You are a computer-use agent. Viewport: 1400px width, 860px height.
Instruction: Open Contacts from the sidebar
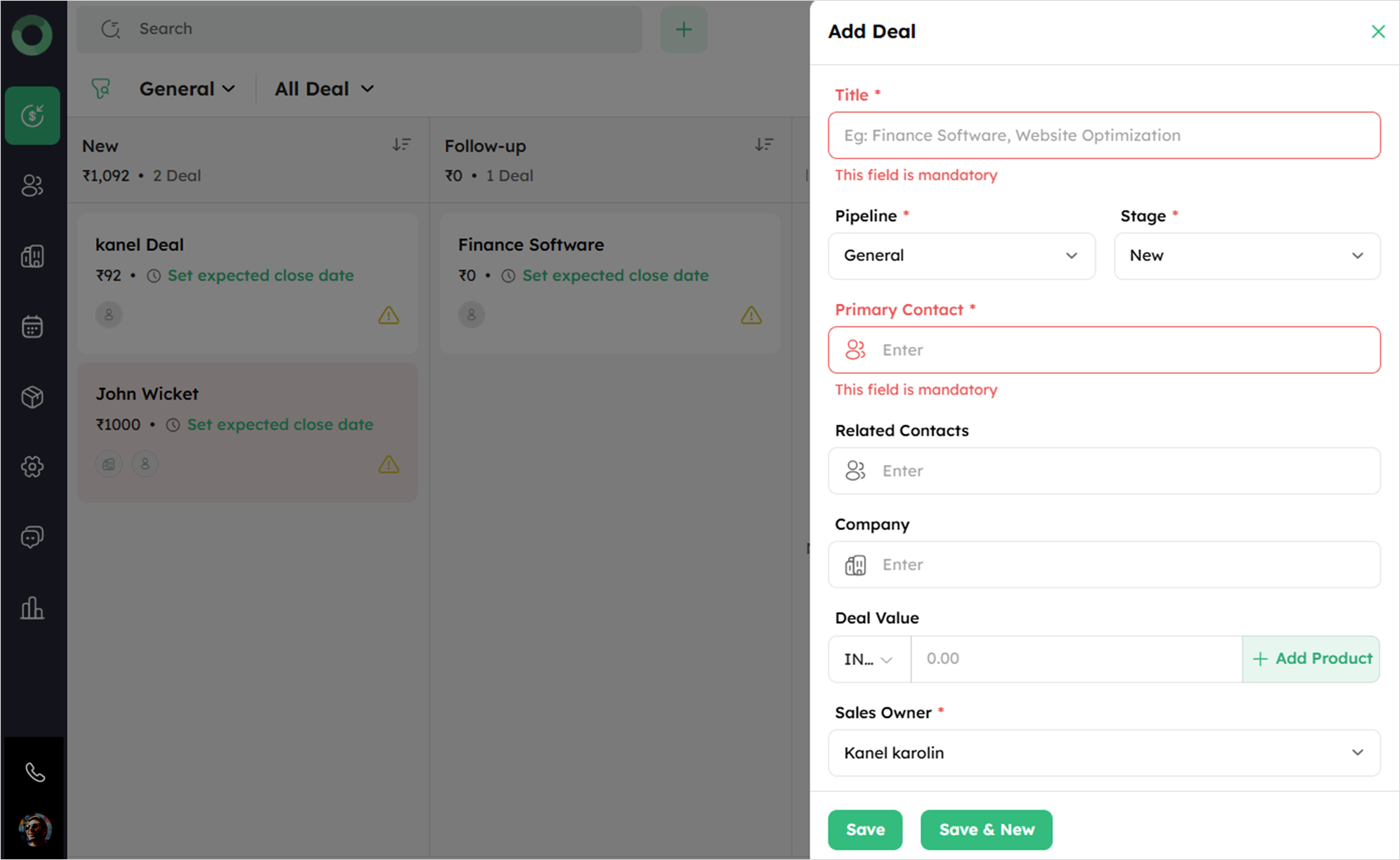click(x=32, y=185)
